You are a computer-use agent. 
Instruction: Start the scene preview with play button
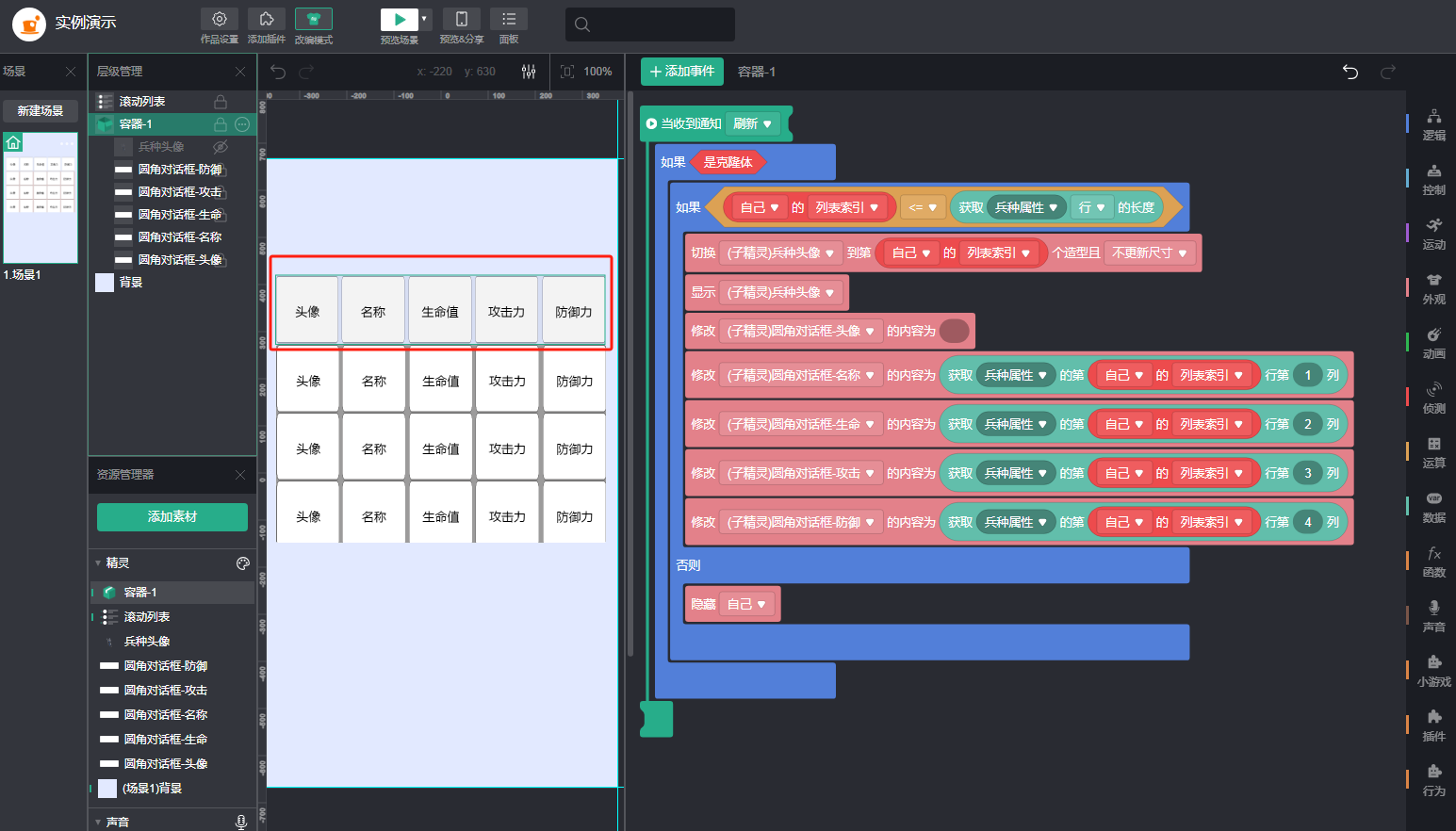coord(400,19)
